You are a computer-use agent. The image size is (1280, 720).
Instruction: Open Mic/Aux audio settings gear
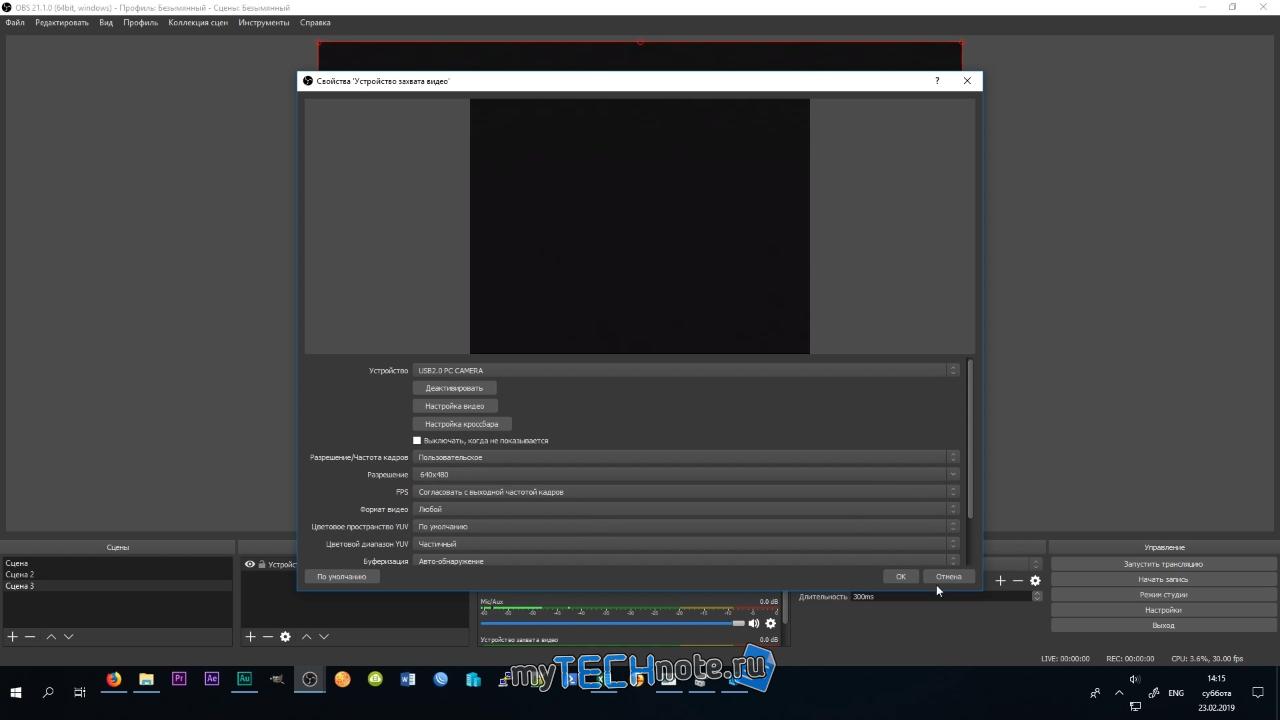[770, 623]
